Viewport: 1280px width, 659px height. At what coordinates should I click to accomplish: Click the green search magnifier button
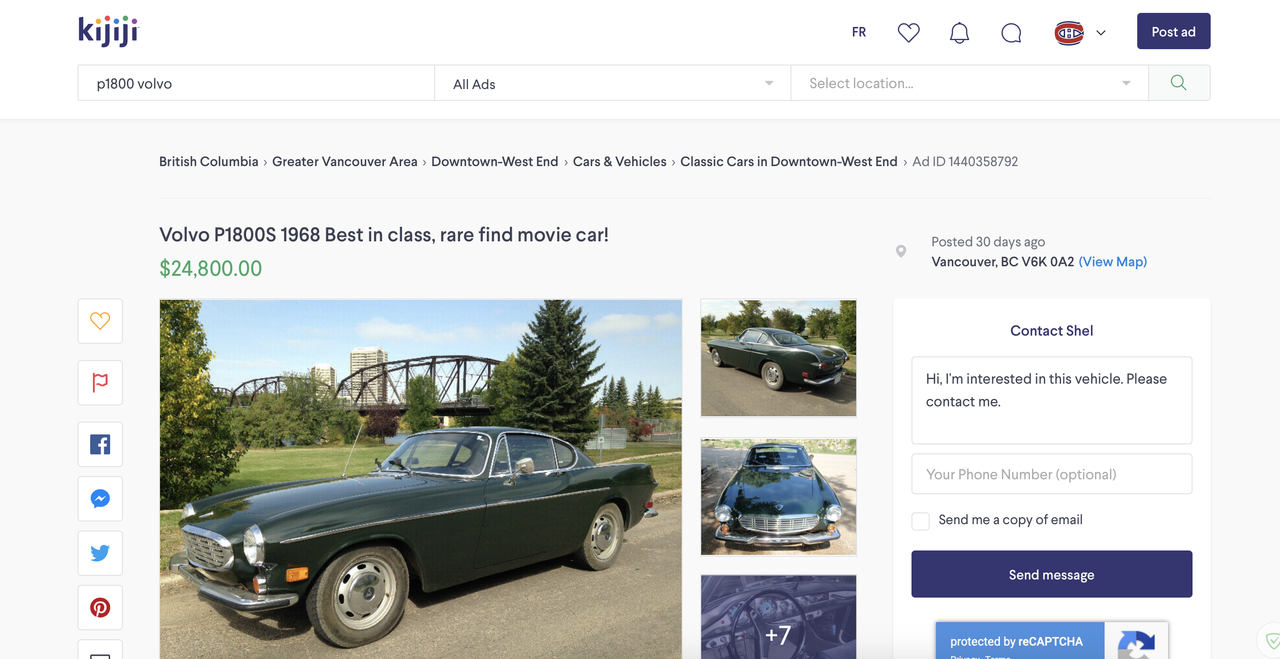pos(1179,83)
